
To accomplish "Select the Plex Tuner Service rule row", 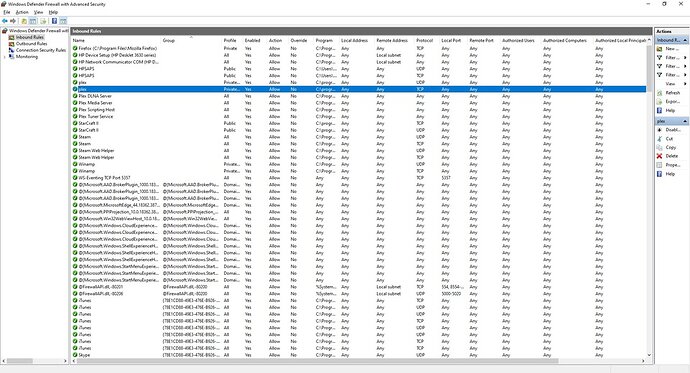I will [359, 117].
